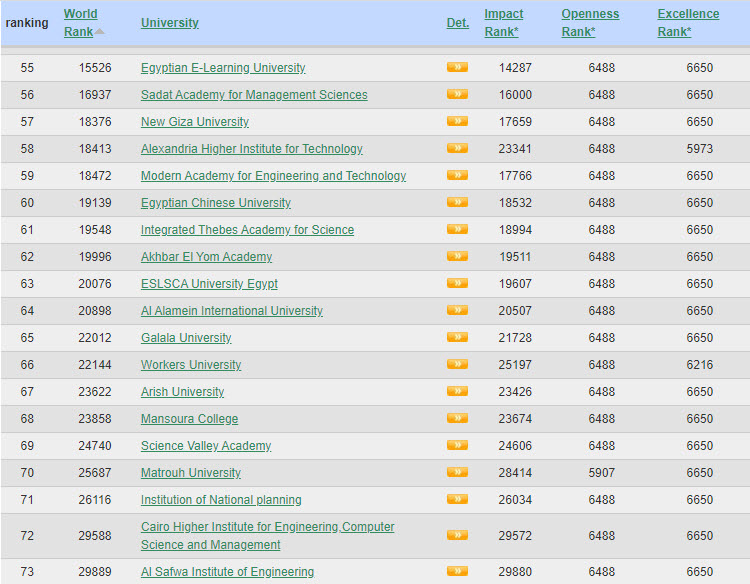The image size is (750, 584).
Task: Click the University column header
Action: click(169, 23)
